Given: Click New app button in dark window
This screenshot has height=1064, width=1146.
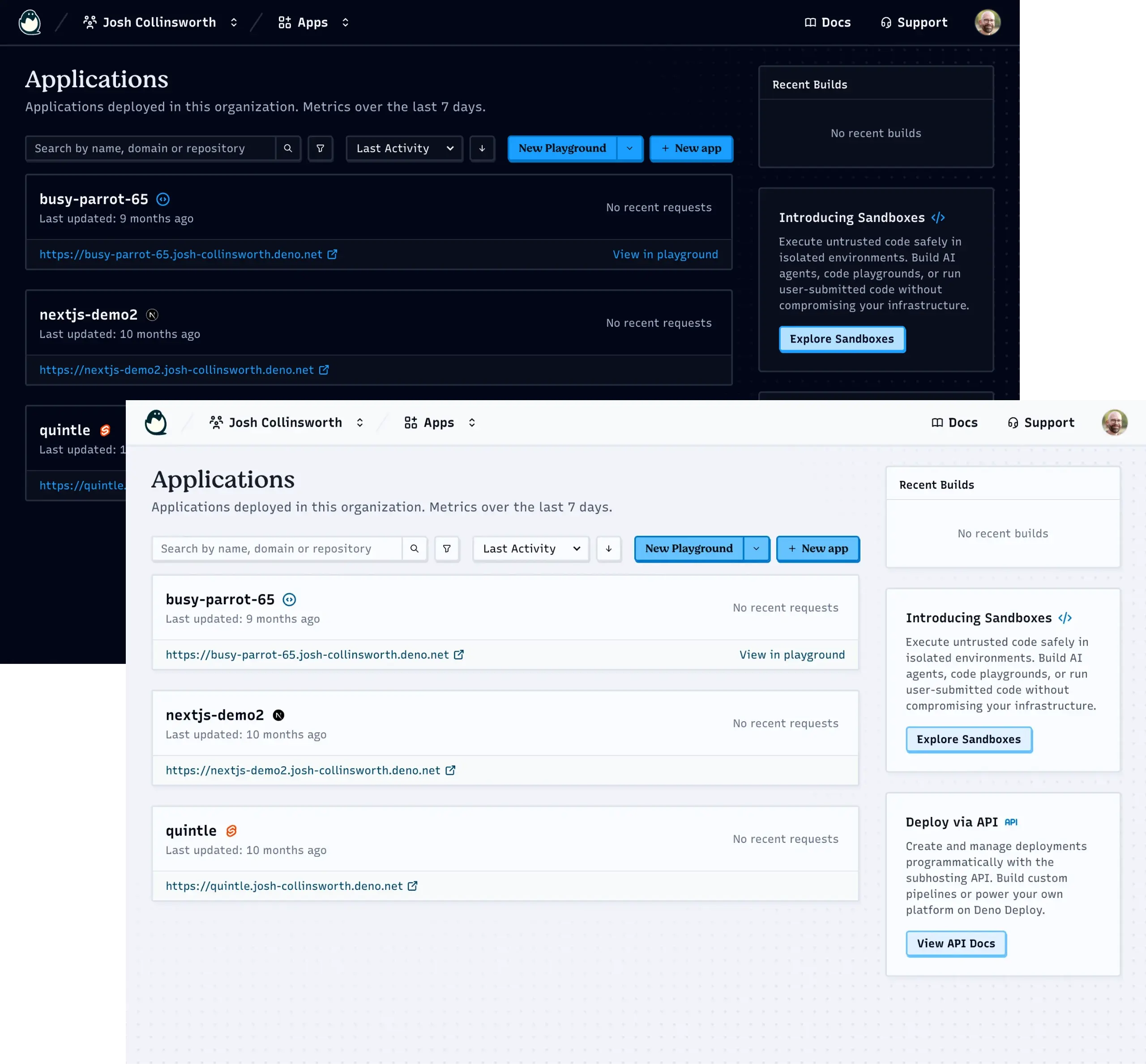Looking at the screenshot, I should point(692,149).
